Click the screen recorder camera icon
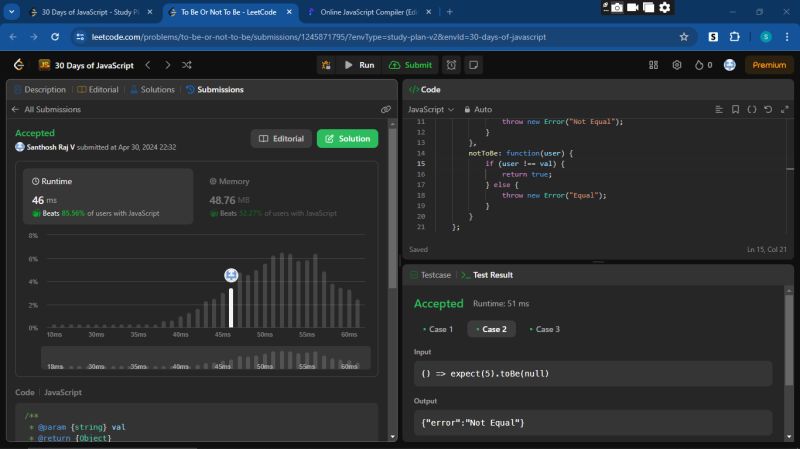The width and height of the screenshot is (800, 449). click(x=617, y=8)
